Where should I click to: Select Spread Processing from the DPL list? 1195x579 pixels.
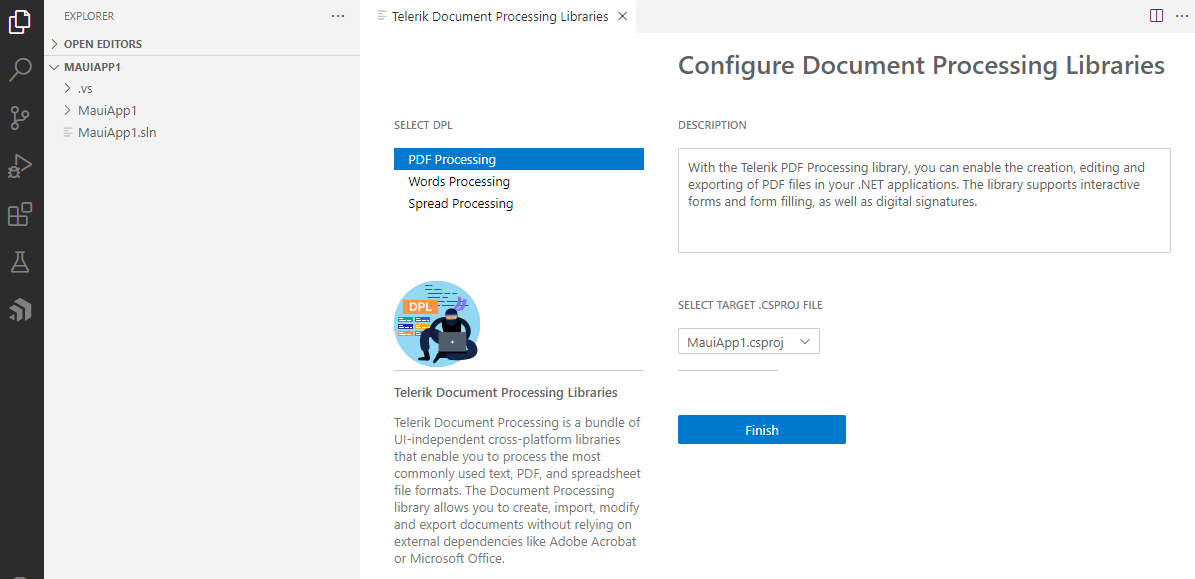coord(460,203)
